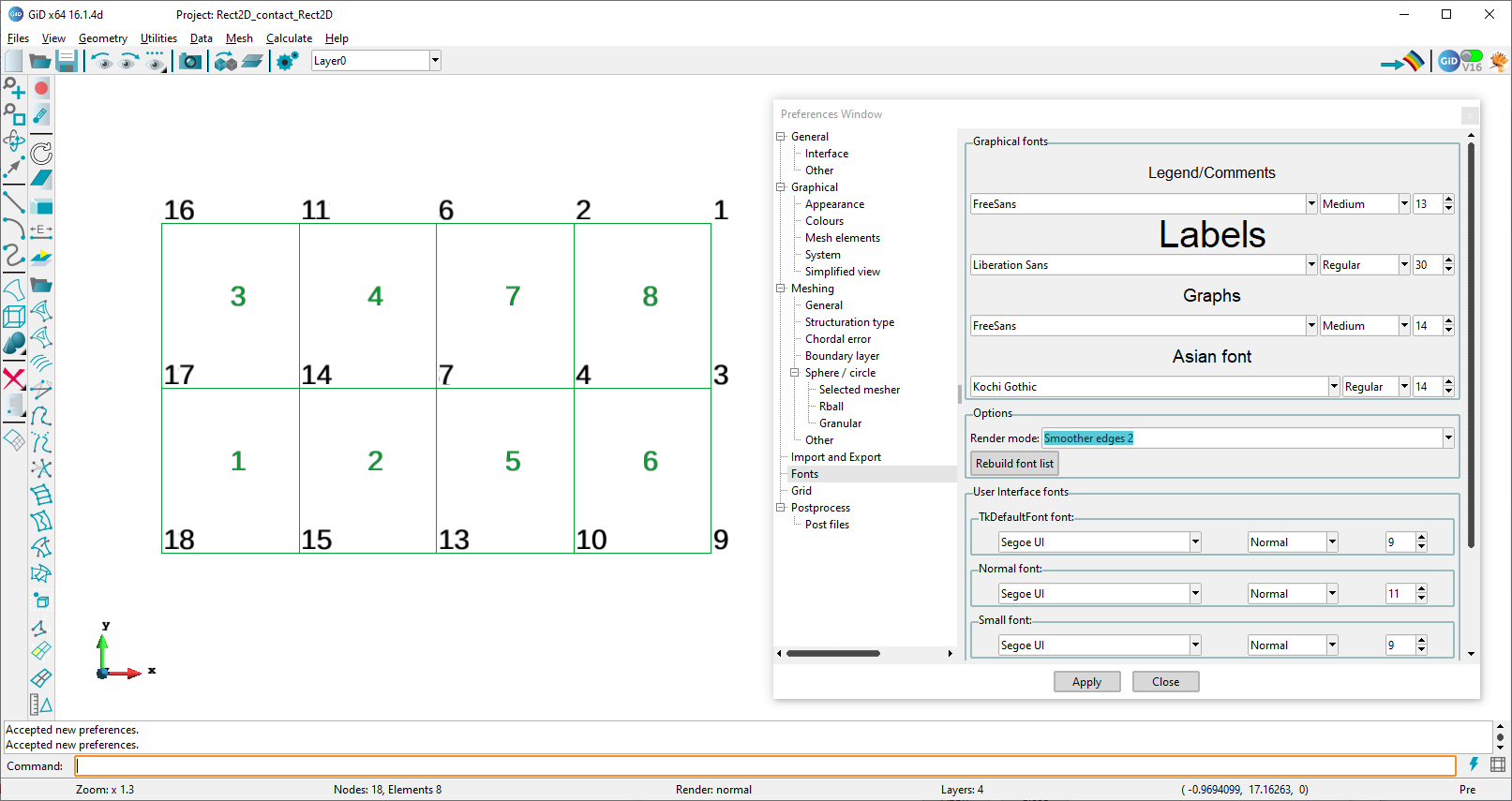Open the Render mode dropdown

pos(1448,438)
